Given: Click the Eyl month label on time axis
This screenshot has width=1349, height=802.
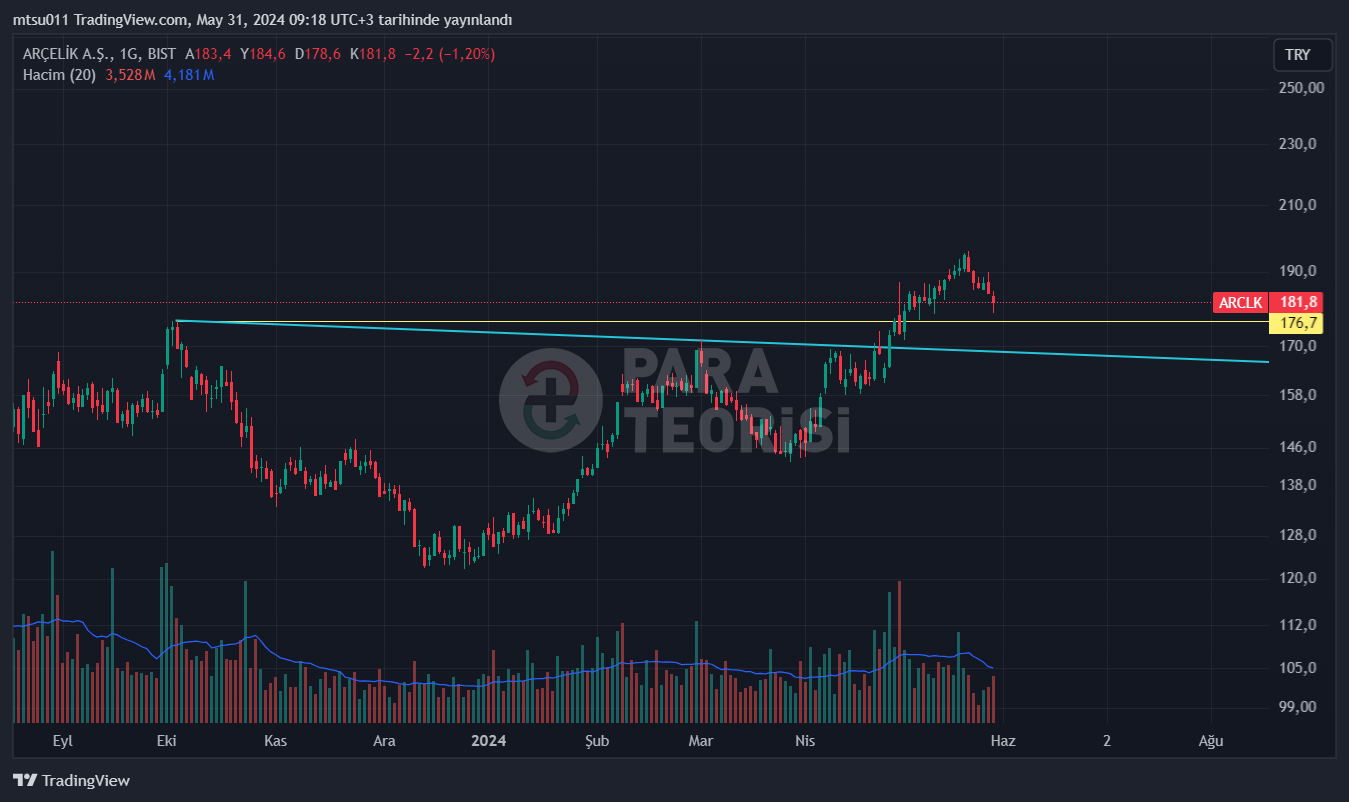Looking at the screenshot, I should click(x=62, y=741).
